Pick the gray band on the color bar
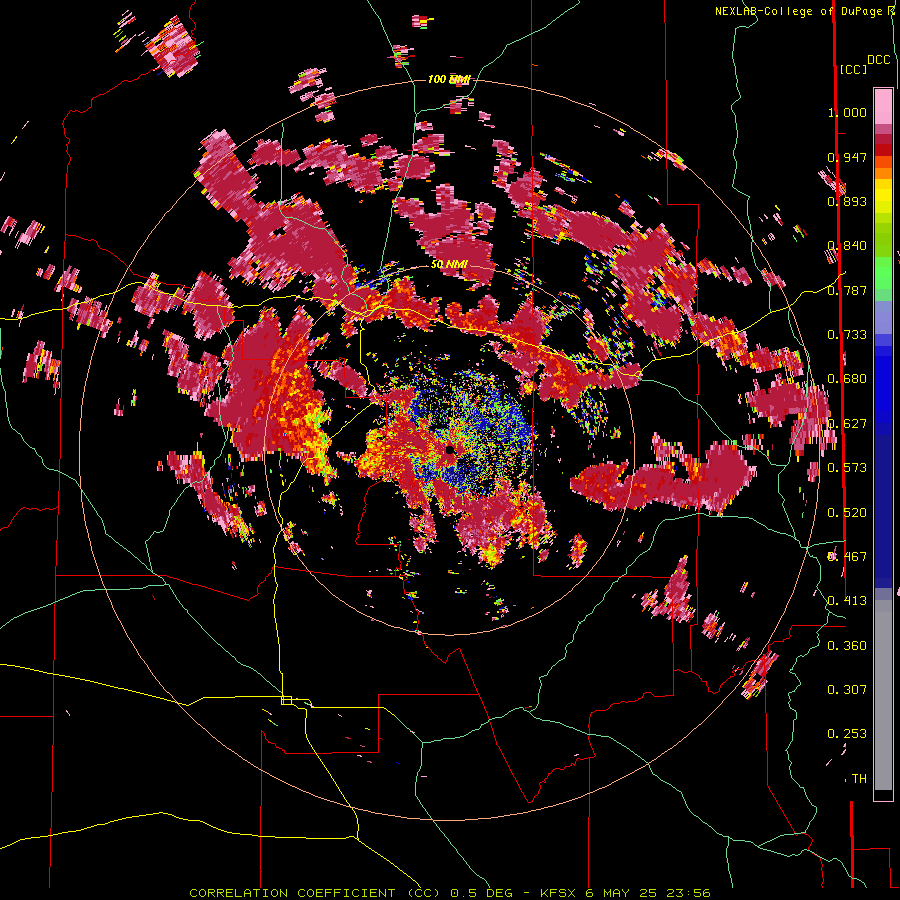This screenshot has height=900, width=900. tap(883, 695)
